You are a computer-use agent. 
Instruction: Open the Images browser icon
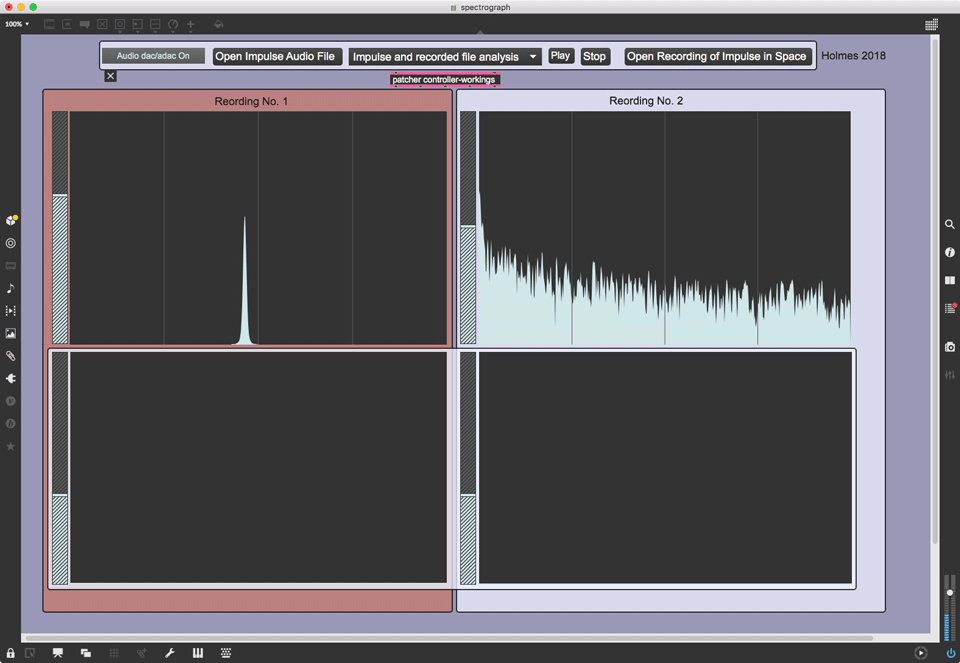coord(10,334)
